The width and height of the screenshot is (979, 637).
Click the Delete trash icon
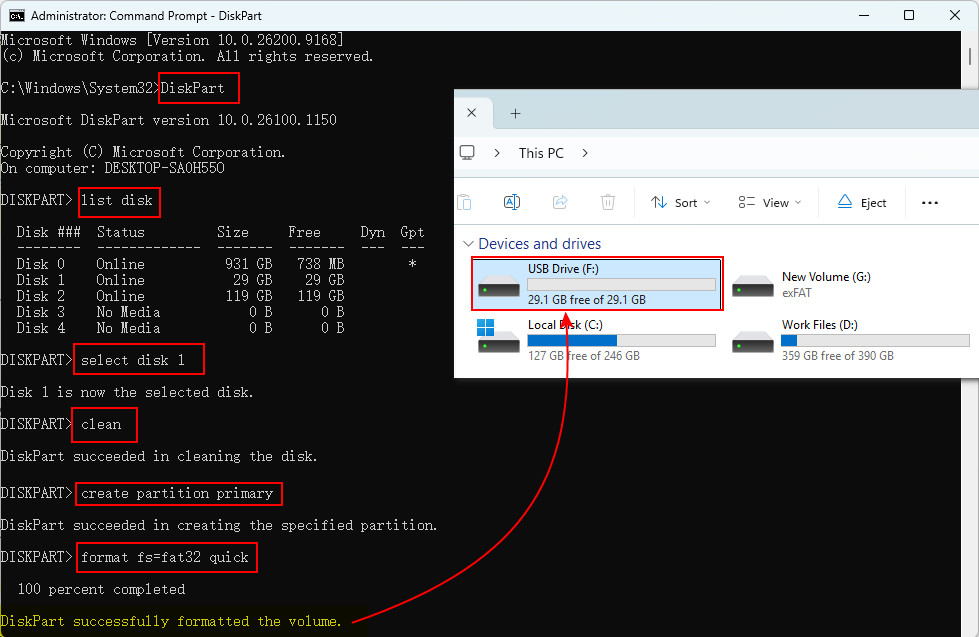tap(608, 202)
